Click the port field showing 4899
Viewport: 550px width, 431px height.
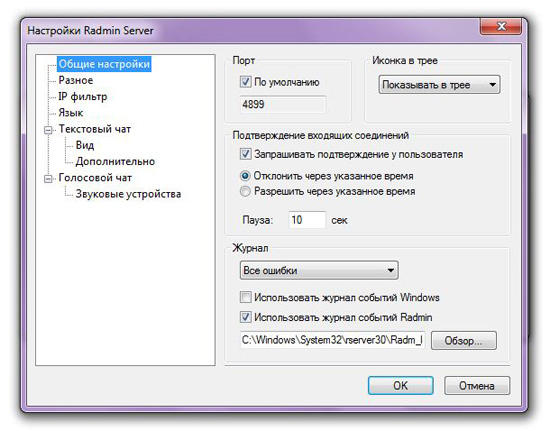(283, 104)
